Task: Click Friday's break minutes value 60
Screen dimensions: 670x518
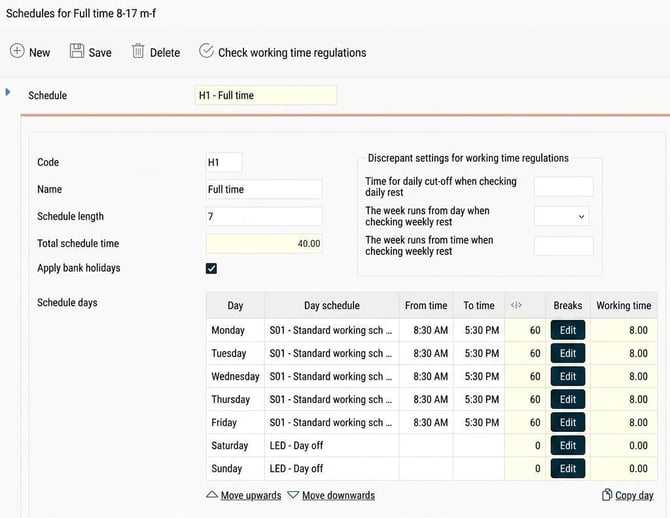Action: point(525,422)
